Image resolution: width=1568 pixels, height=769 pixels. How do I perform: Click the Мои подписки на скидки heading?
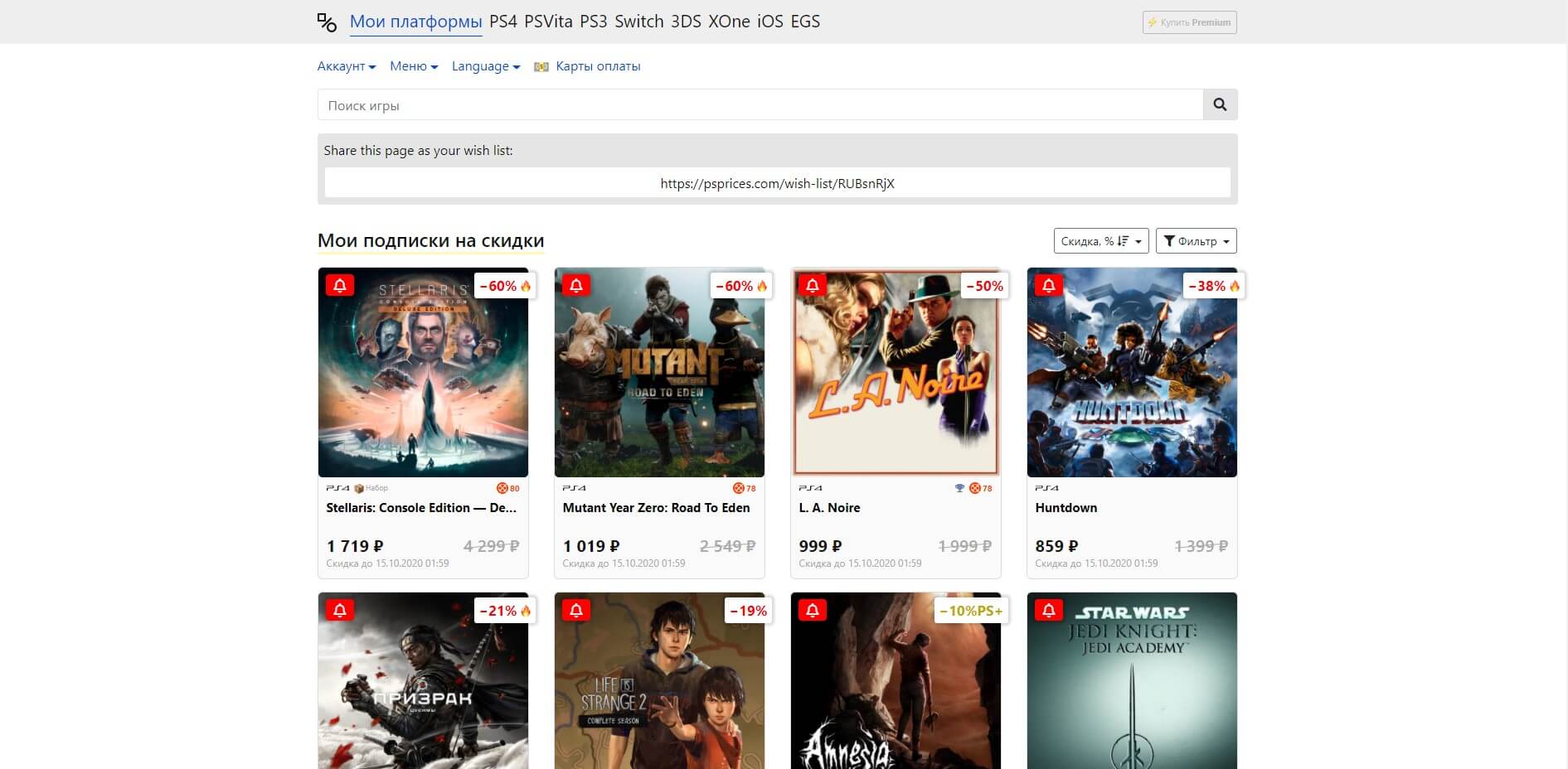pos(431,241)
